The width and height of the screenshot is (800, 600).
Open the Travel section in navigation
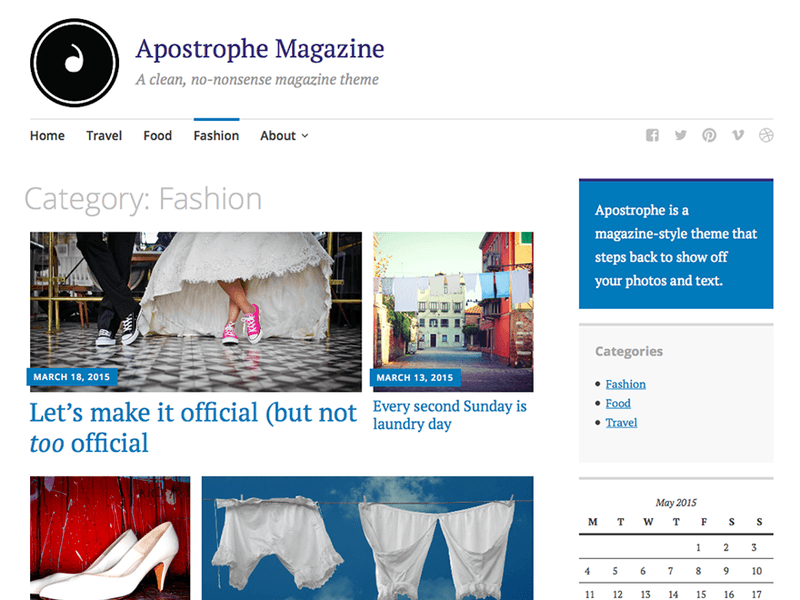click(104, 136)
